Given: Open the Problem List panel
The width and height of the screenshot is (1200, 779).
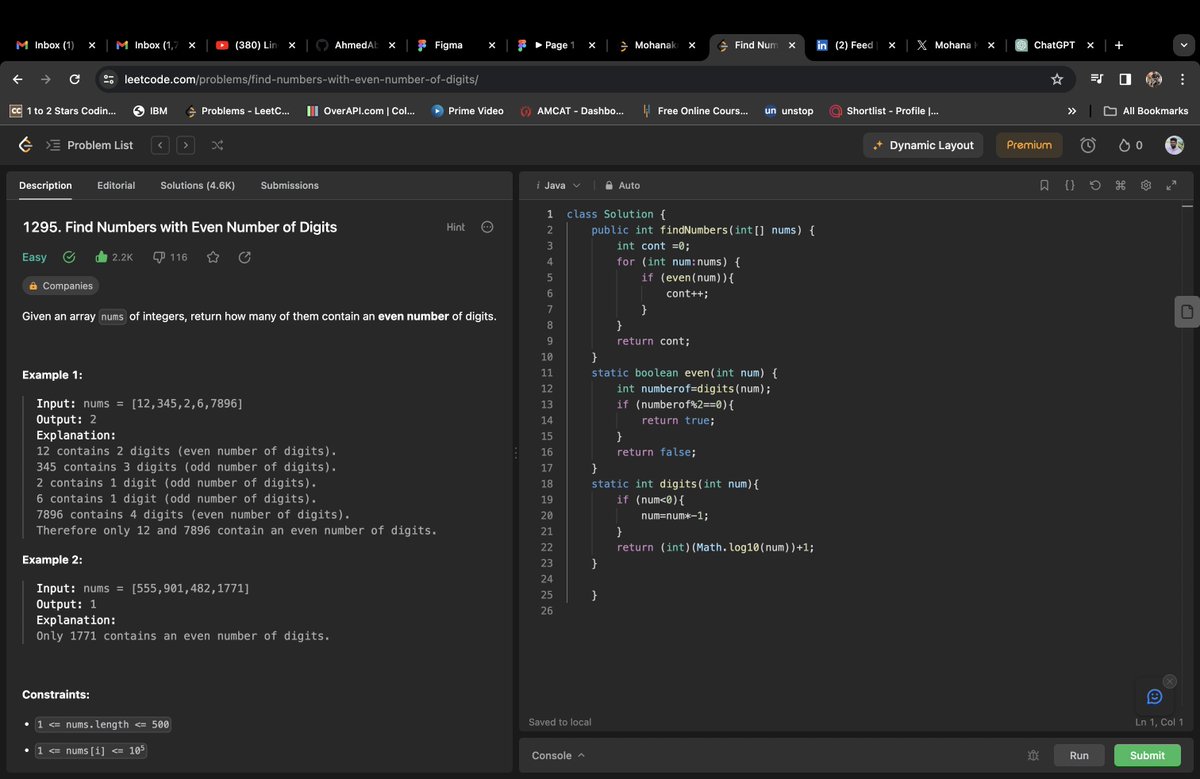Looking at the screenshot, I should pyautogui.click(x=90, y=145).
